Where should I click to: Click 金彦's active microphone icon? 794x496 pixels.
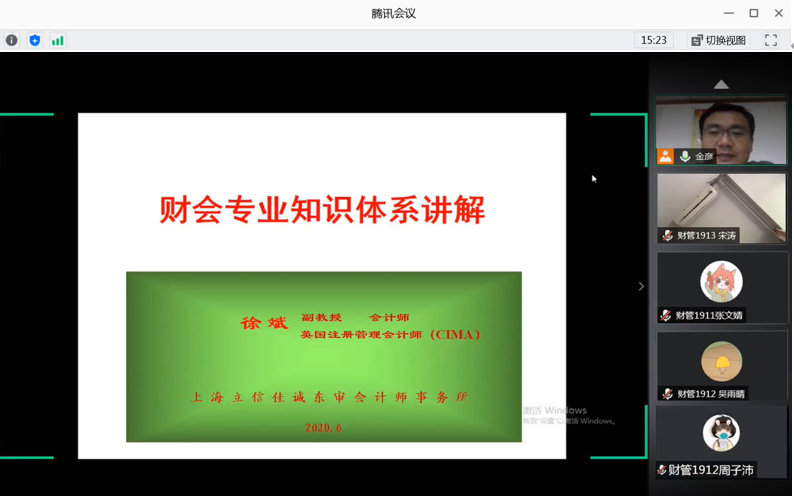[685, 156]
